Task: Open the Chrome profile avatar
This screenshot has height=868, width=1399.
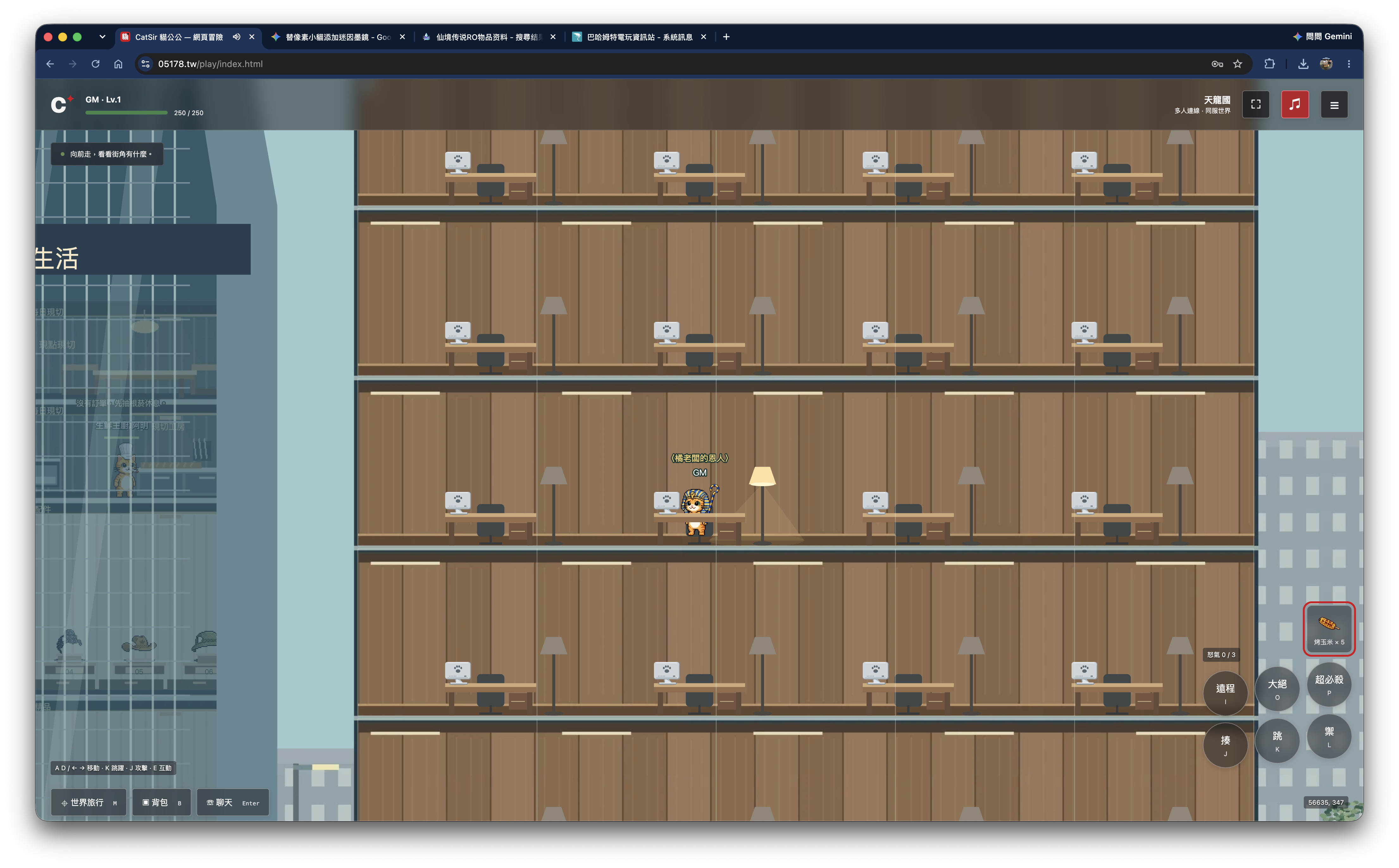Action: (x=1326, y=64)
